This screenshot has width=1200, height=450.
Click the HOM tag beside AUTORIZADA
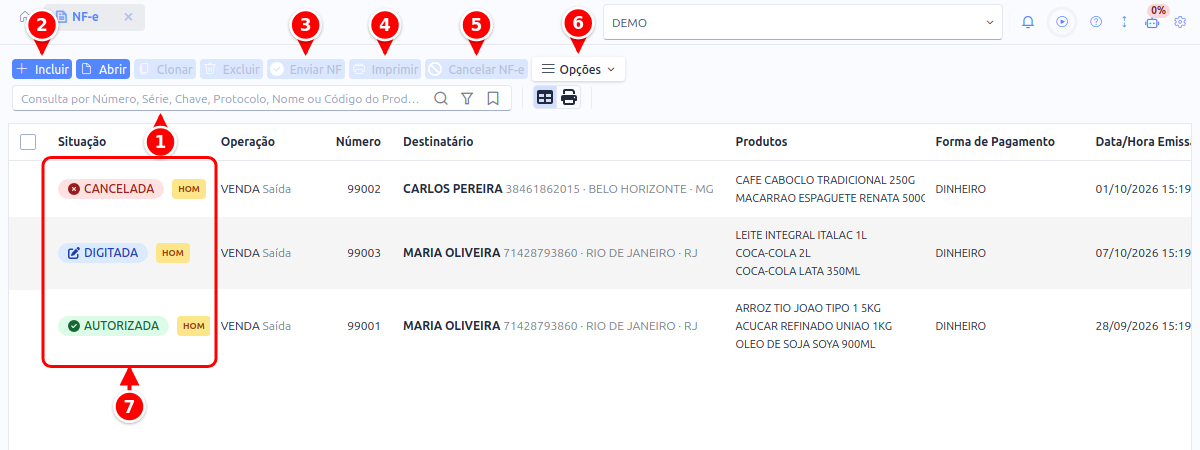(x=194, y=326)
